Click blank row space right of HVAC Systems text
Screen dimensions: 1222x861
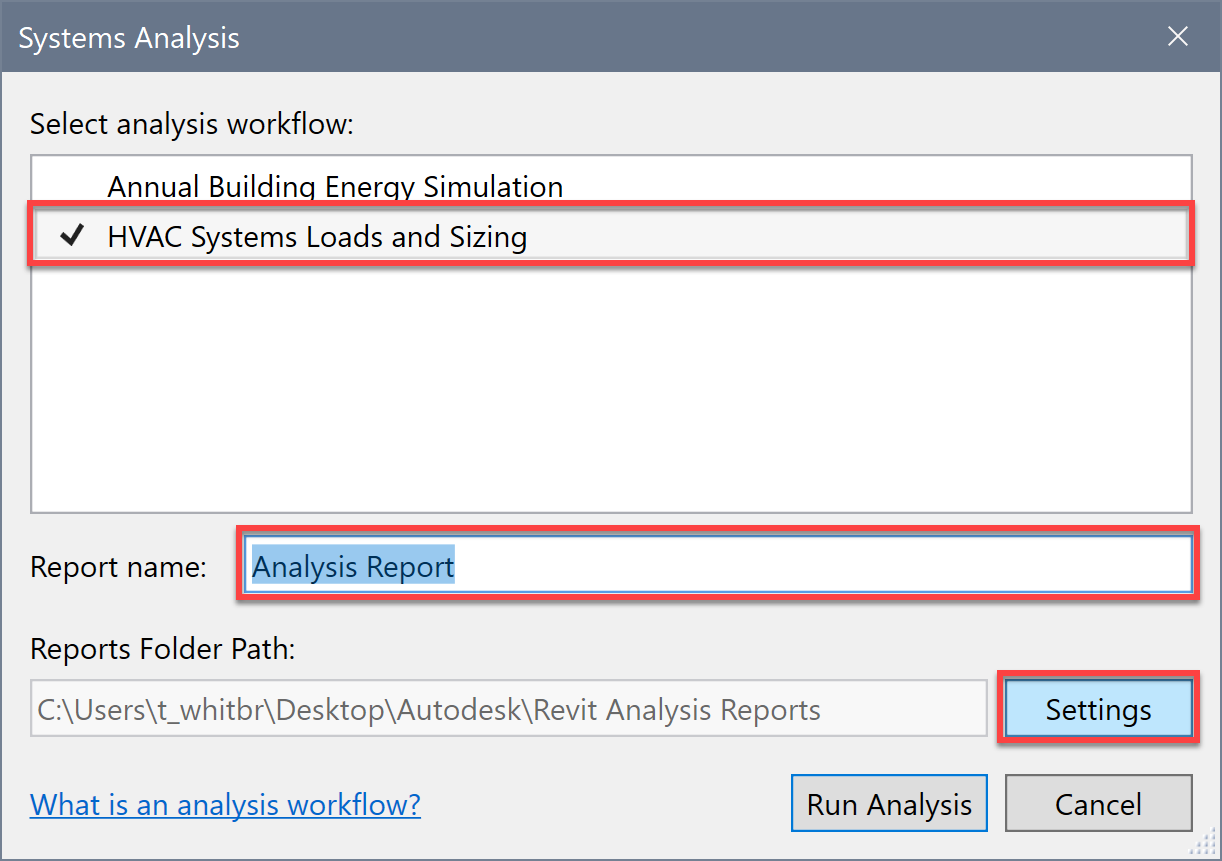[850, 238]
